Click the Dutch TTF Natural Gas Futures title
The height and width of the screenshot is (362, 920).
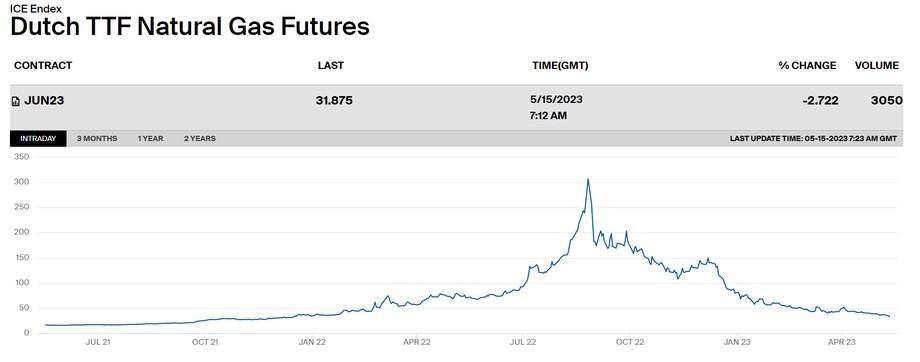(x=190, y=27)
